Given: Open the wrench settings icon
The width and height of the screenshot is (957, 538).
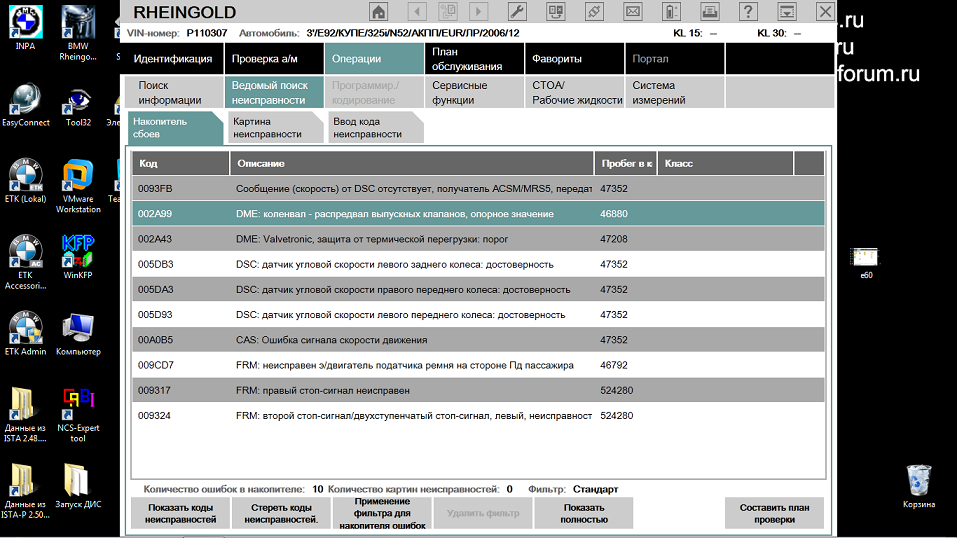Looking at the screenshot, I should (517, 12).
